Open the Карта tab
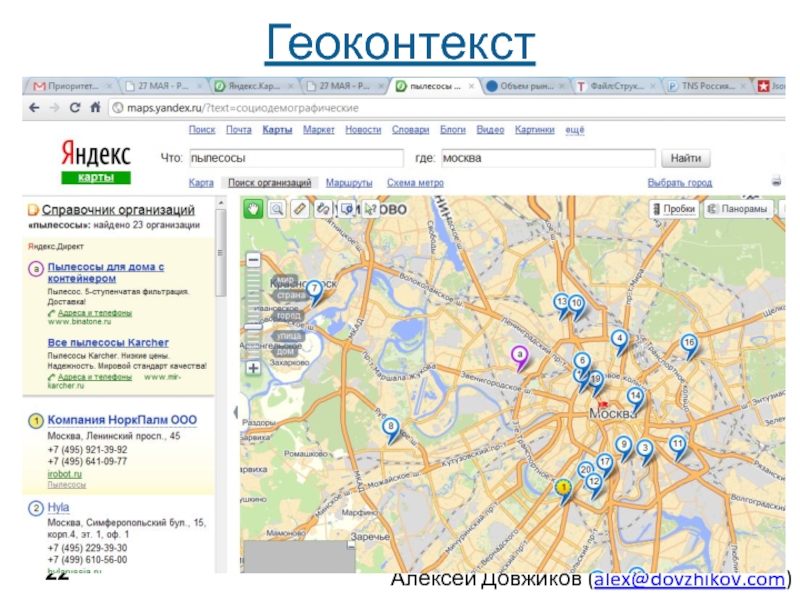This screenshot has width=800, height=600. [201, 183]
